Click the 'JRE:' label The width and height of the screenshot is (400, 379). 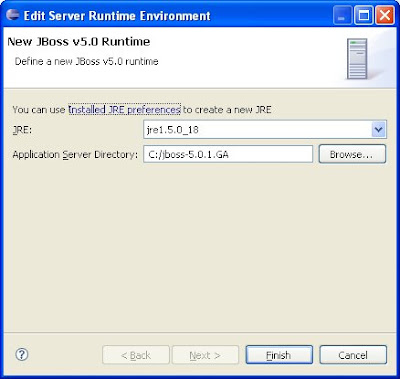pyautogui.click(x=22, y=130)
